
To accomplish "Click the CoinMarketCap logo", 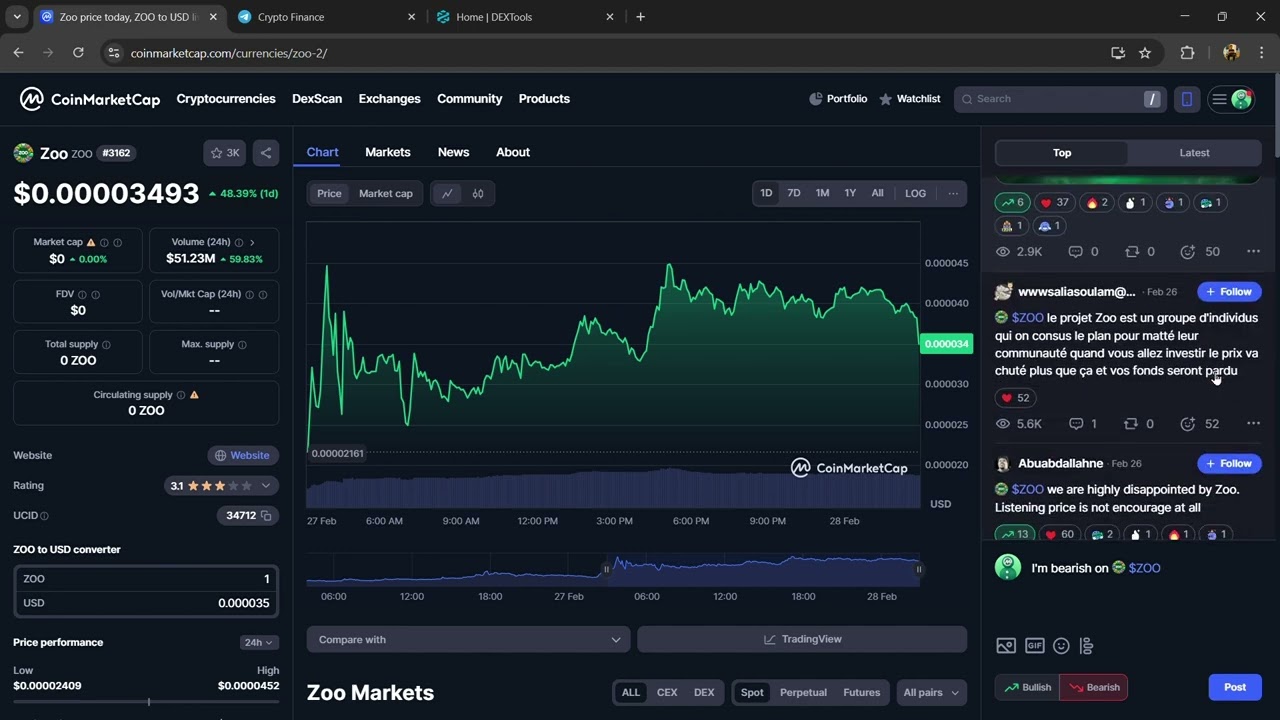I will pyautogui.click(x=90, y=99).
